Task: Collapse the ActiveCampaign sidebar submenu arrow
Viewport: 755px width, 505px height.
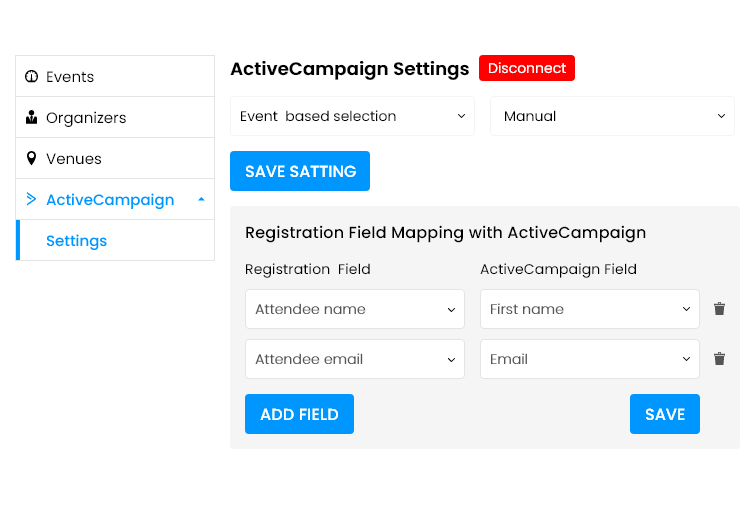Action: (x=201, y=199)
